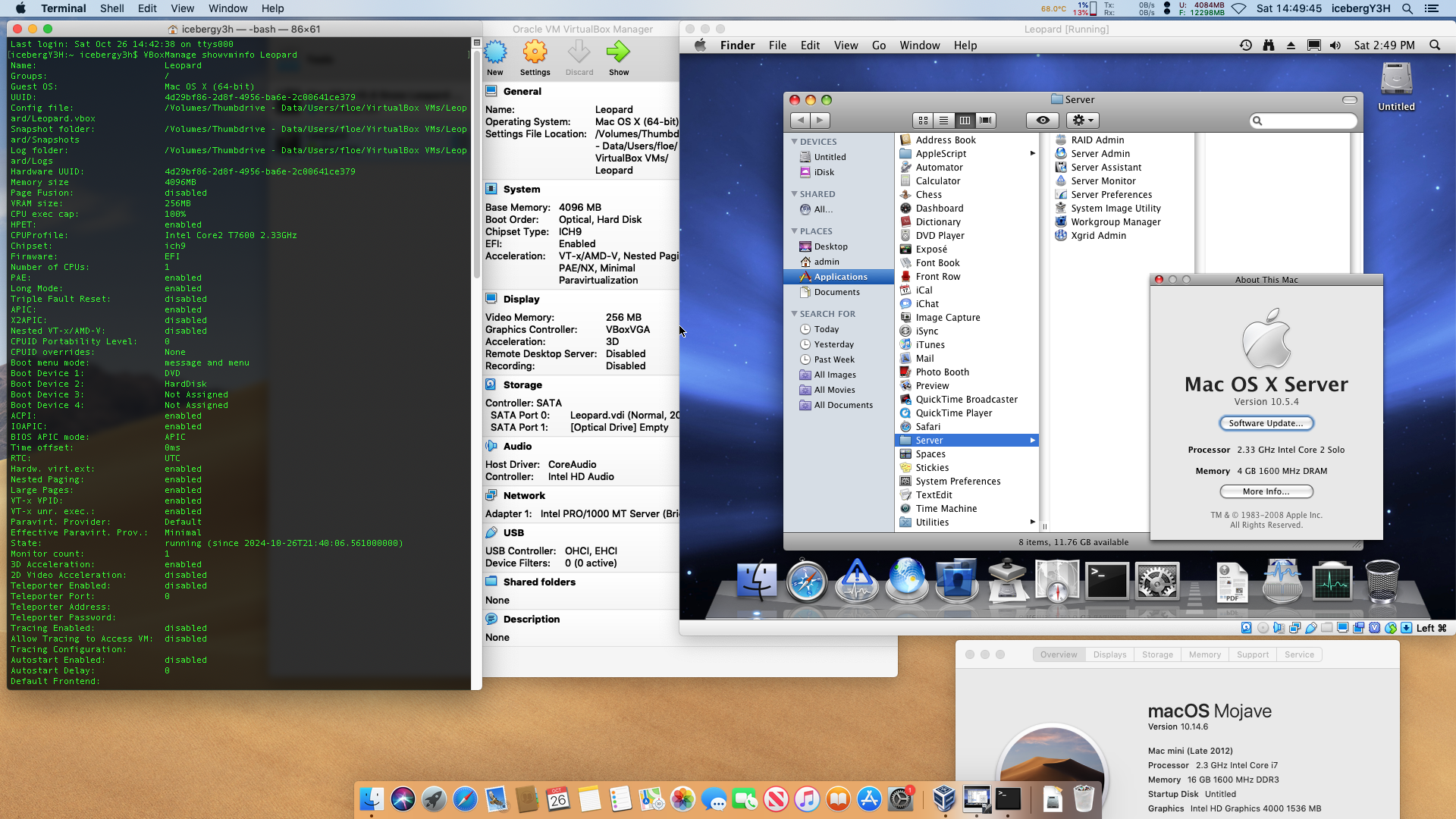Open Calendar in the Mojave dock

click(558, 799)
